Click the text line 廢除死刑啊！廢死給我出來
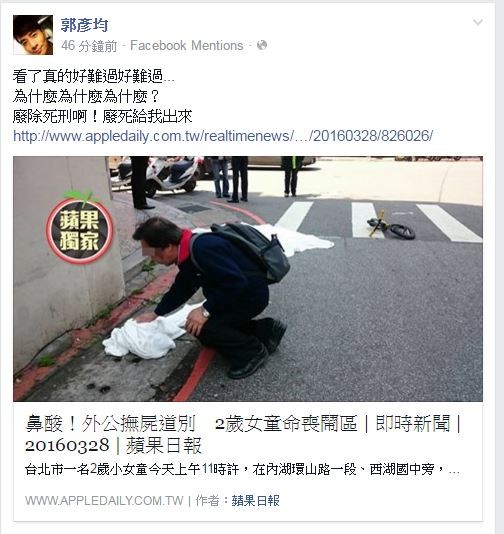Viewport: 504px width, 534px height. coord(103,117)
